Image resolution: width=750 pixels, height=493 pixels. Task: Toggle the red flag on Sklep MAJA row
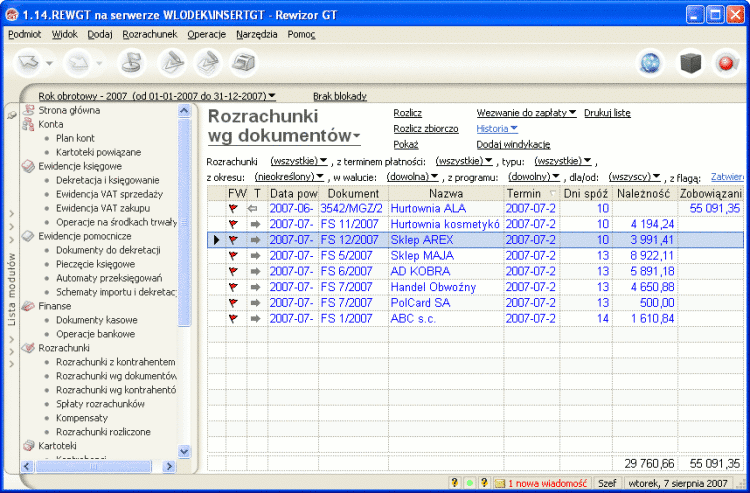click(233, 256)
